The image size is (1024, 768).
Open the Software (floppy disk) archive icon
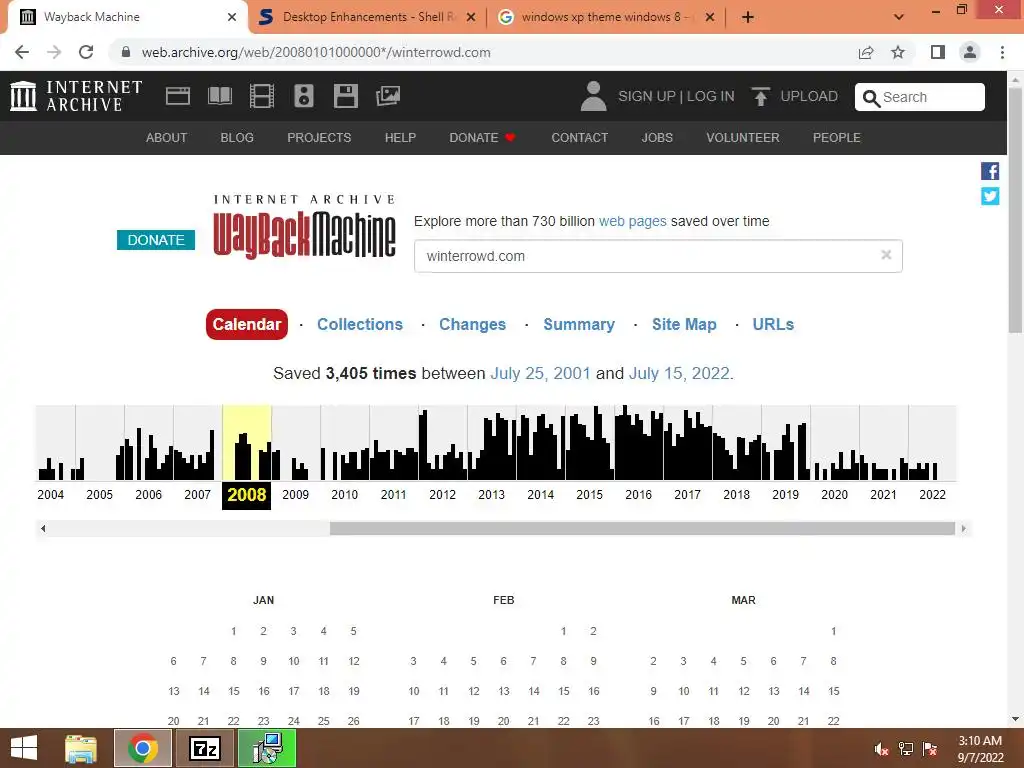pyautogui.click(x=345, y=96)
